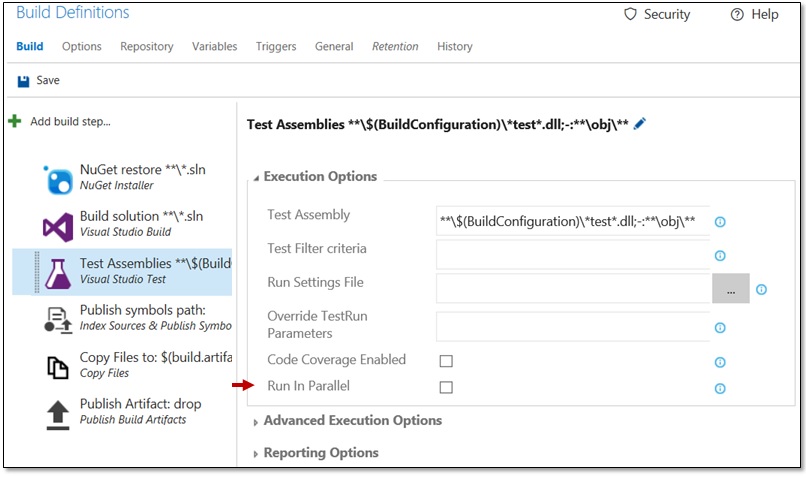This screenshot has width=806, height=477.
Task: Select the Publish symbols path icon
Action: coord(57,319)
